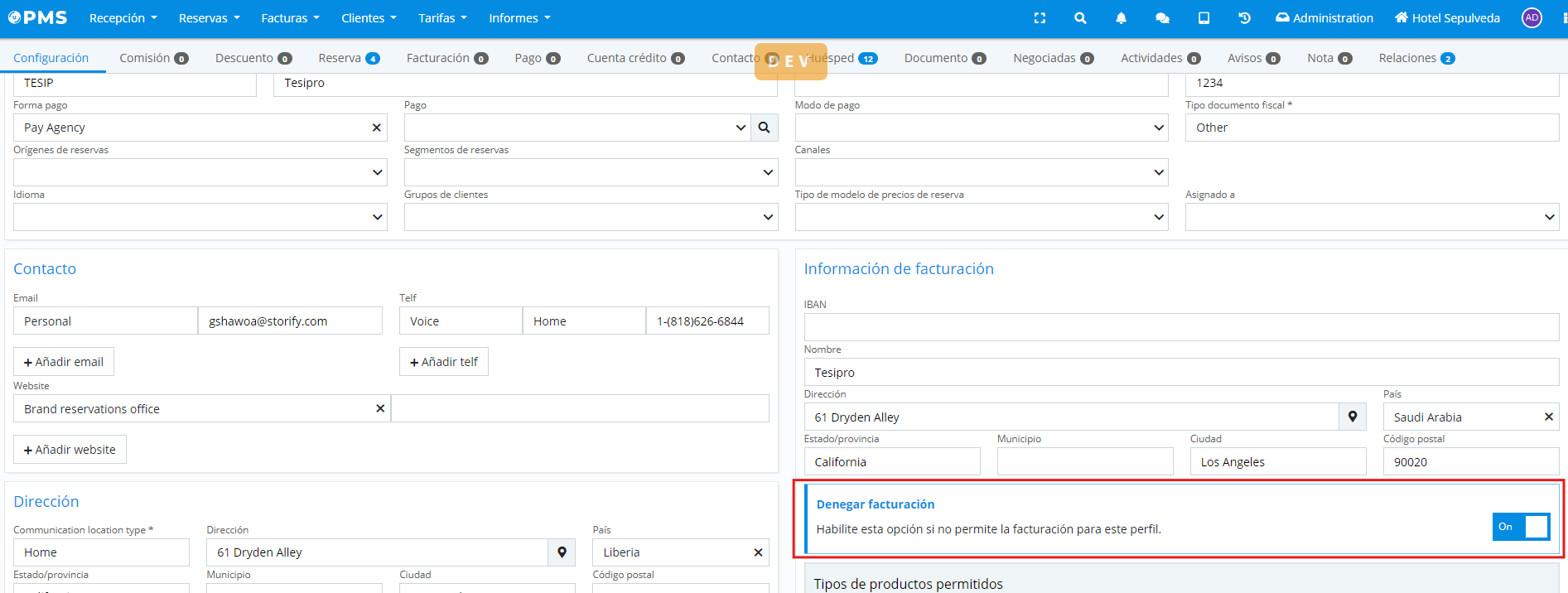The image size is (1568, 593).
Task: Click the fullscreen expand icon
Action: 1040,18
